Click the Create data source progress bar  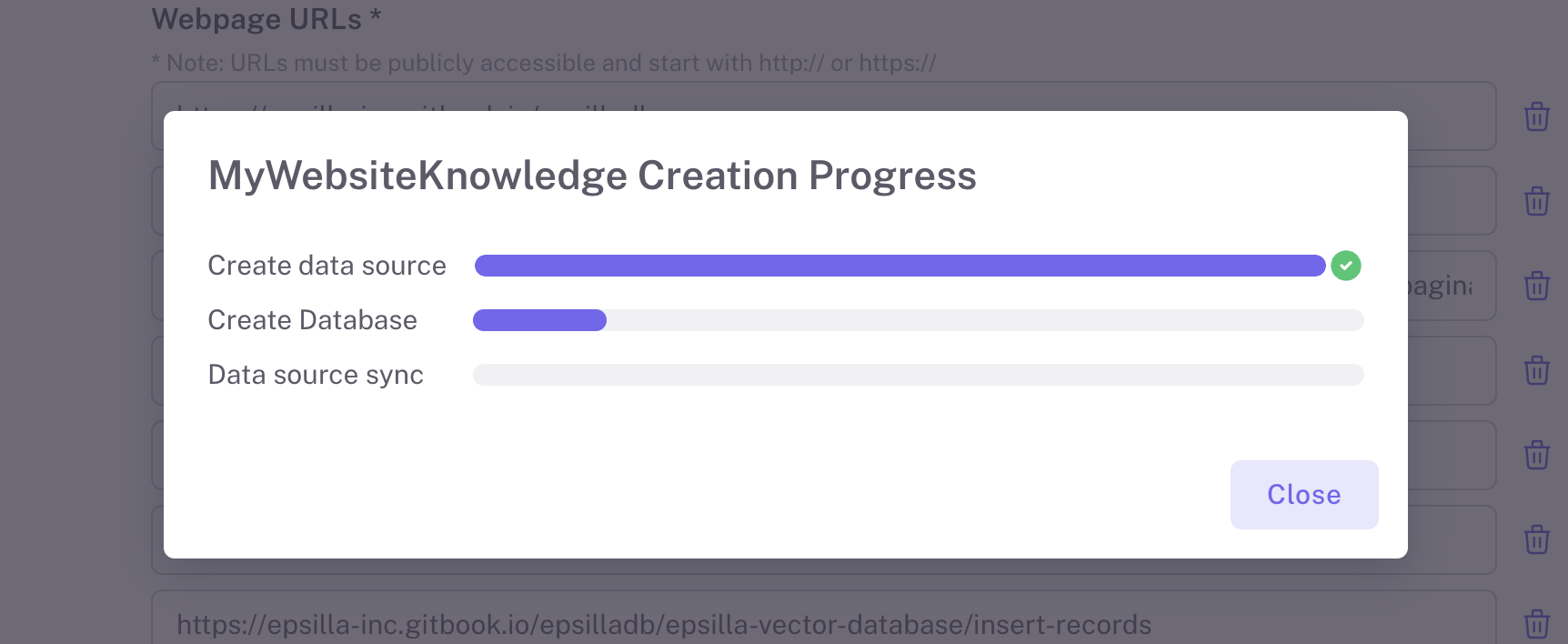[900, 266]
